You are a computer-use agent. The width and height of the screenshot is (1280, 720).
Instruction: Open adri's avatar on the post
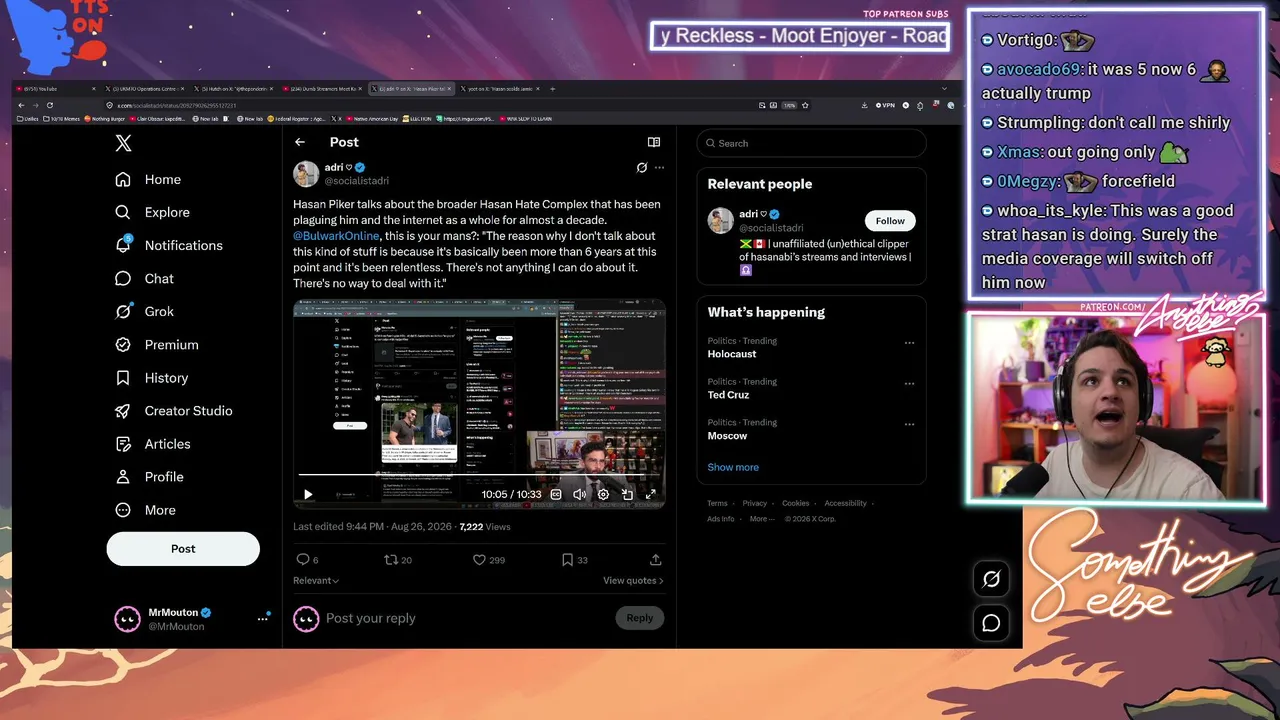point(306,173)
